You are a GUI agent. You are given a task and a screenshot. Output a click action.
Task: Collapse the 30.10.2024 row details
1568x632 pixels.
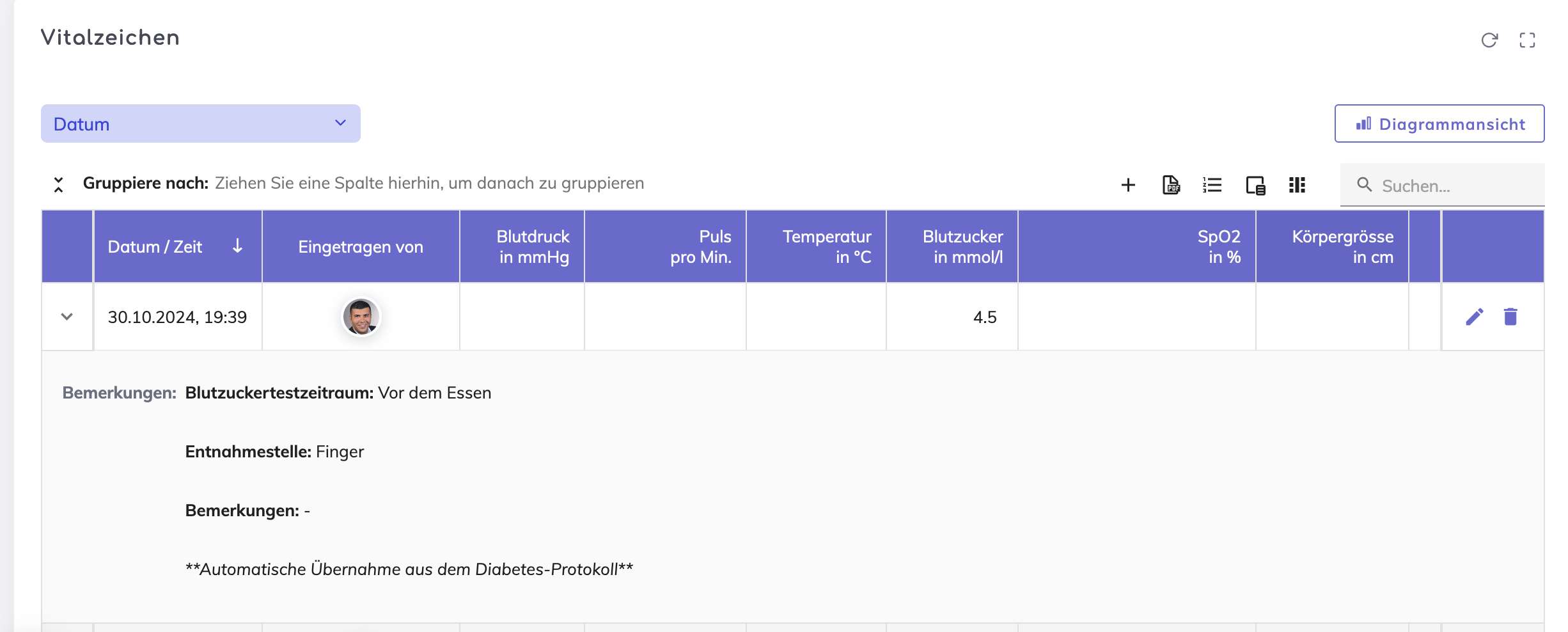[67, 317]
